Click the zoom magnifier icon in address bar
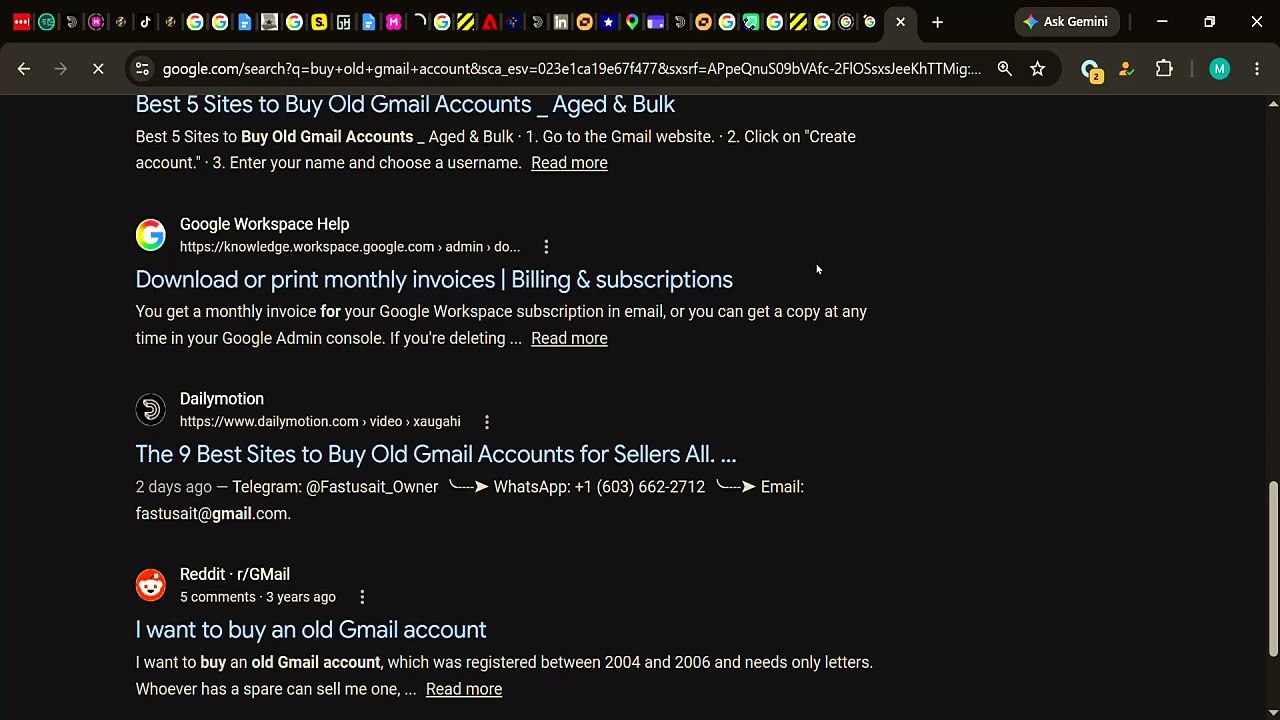 point(1004,69)
